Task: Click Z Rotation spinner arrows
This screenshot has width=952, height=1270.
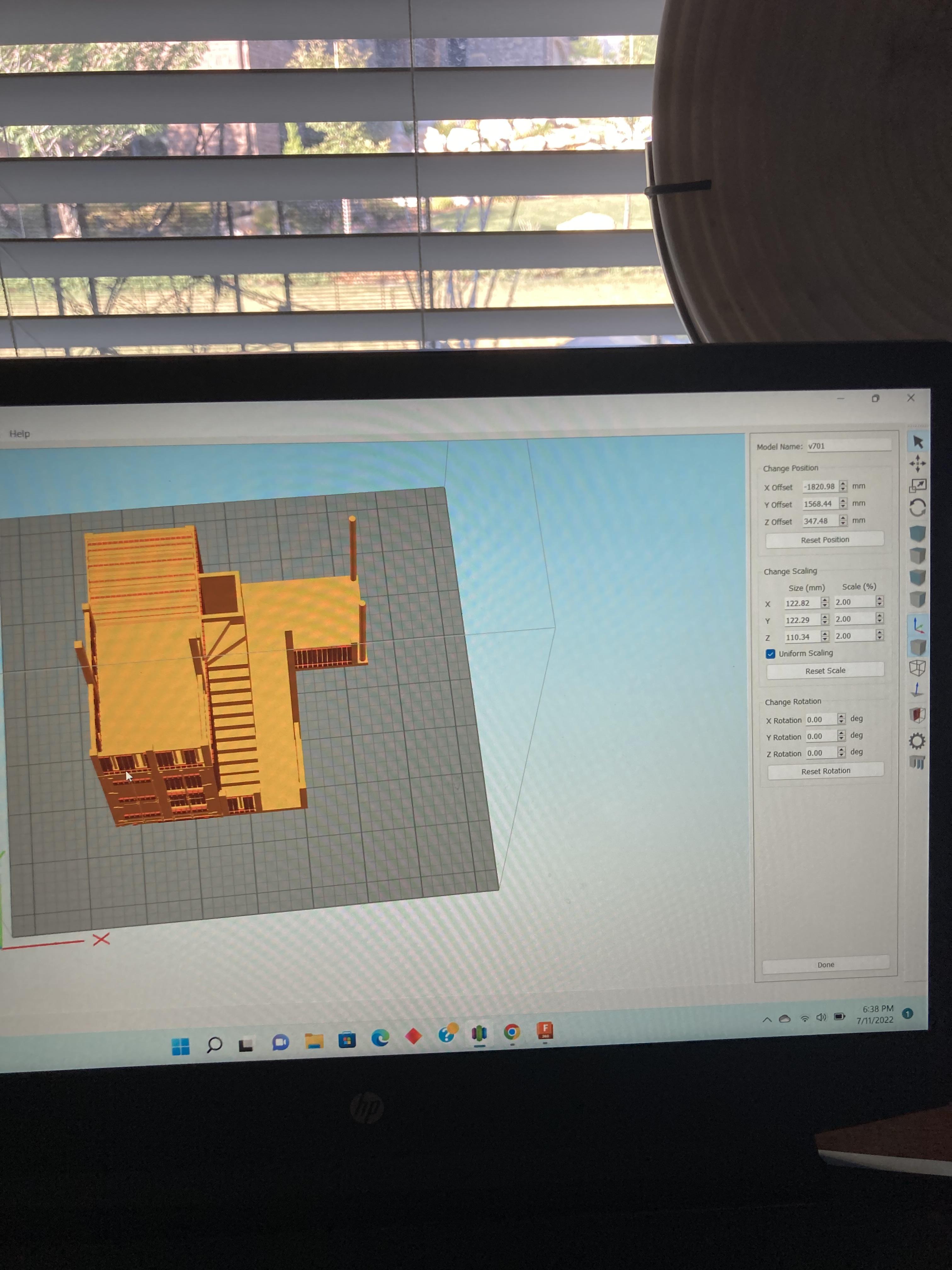Action: click(x=841, y=752)
